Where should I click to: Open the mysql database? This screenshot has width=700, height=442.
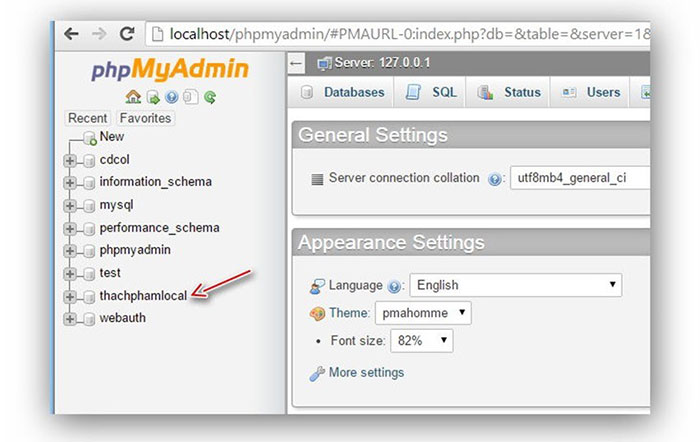pos(116,205)
